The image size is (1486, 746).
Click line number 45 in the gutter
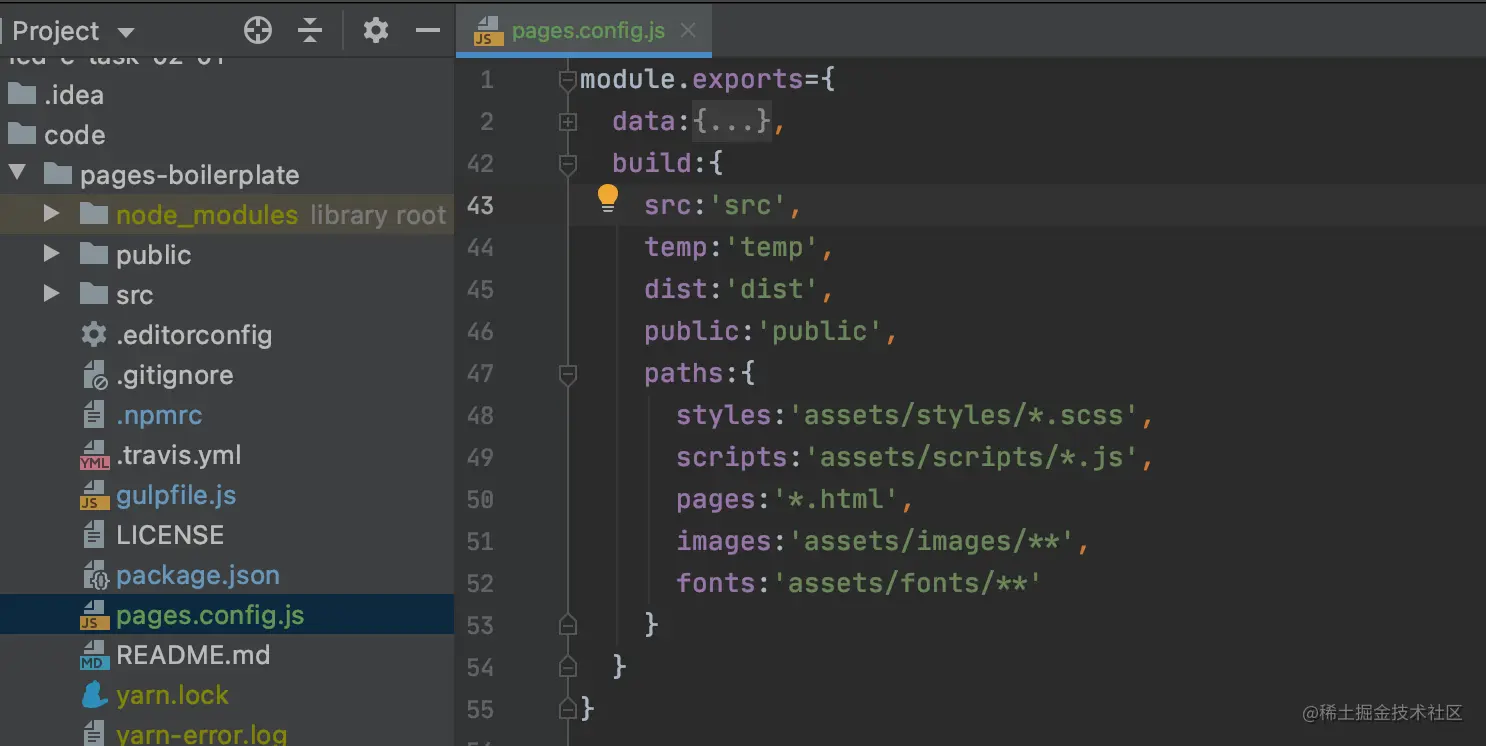pyautogui.click(x=481, y=289)
